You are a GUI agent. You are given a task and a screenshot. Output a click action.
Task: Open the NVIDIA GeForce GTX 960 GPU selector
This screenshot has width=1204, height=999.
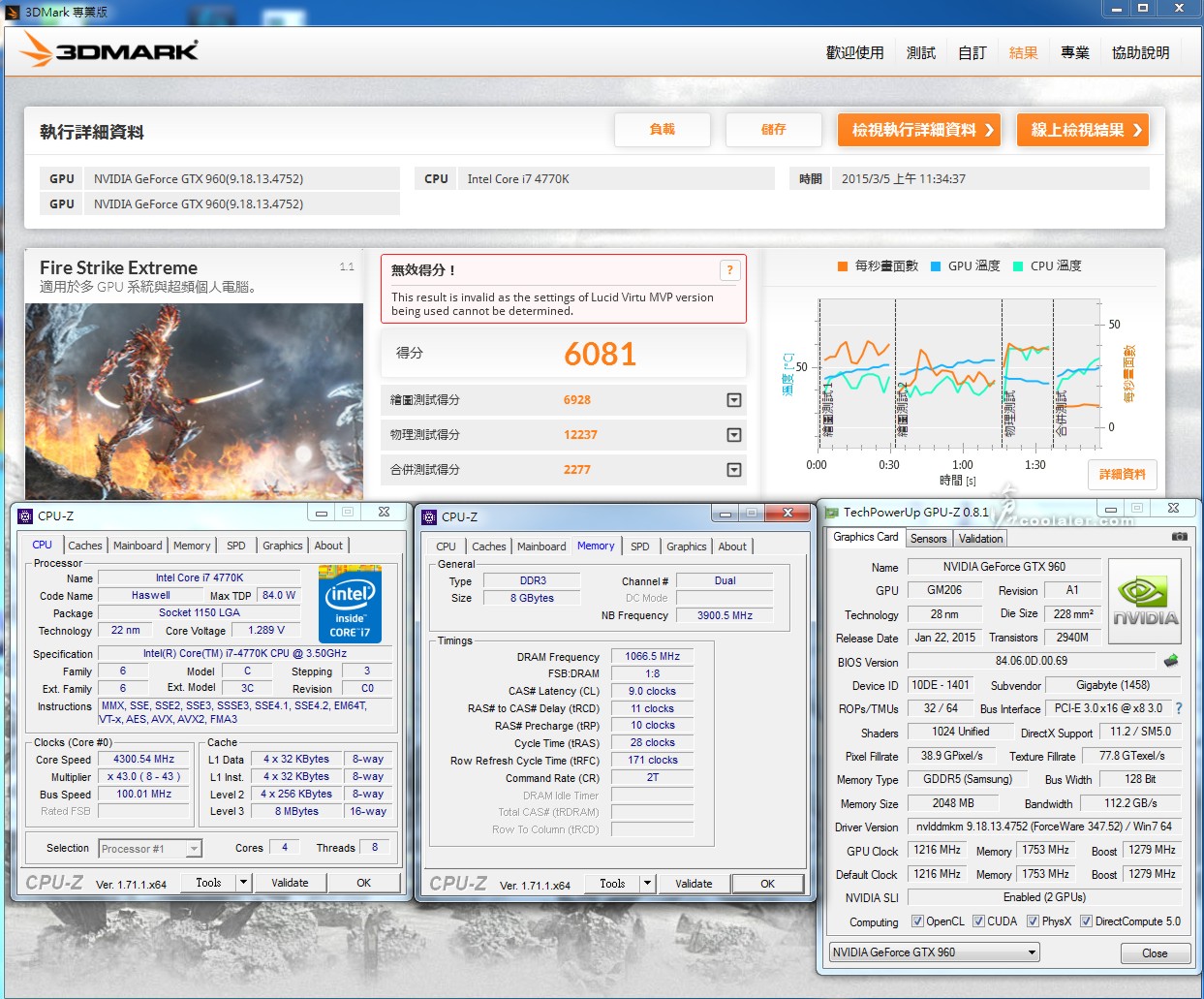click(x=935, y=952)
